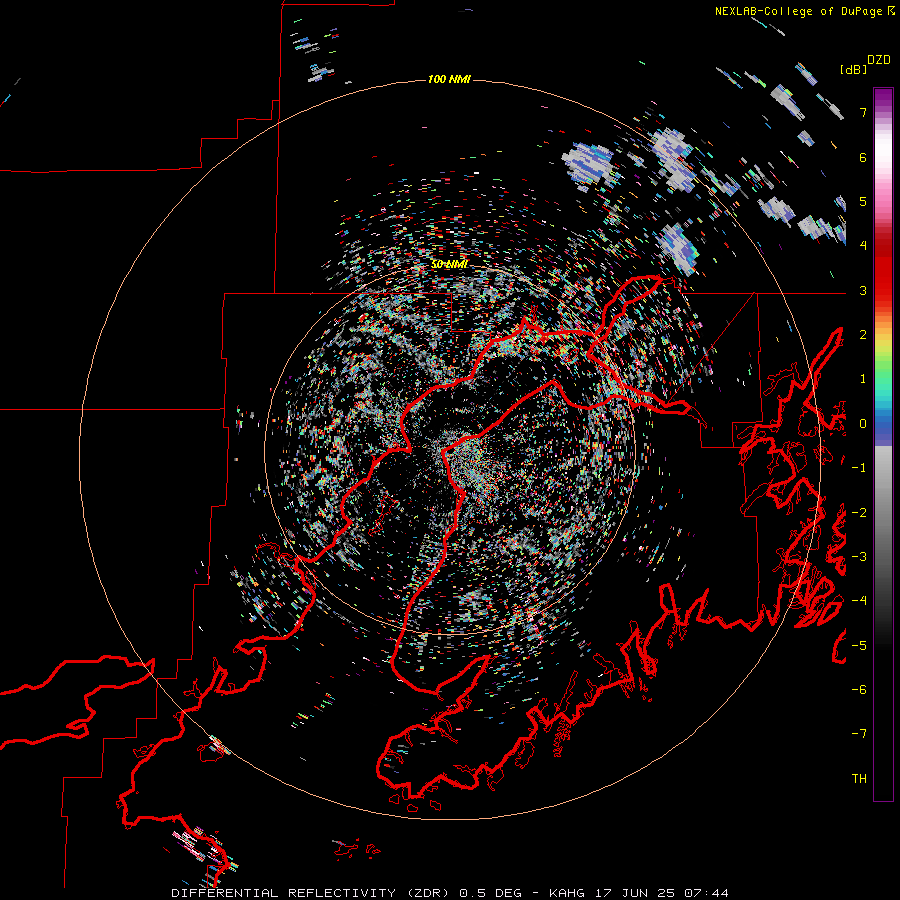Click the DIFFERENTIAL REFLECTIVITY (ZDR) title text
The width and height of the screenshot is (900, 900).
[312, 893]
